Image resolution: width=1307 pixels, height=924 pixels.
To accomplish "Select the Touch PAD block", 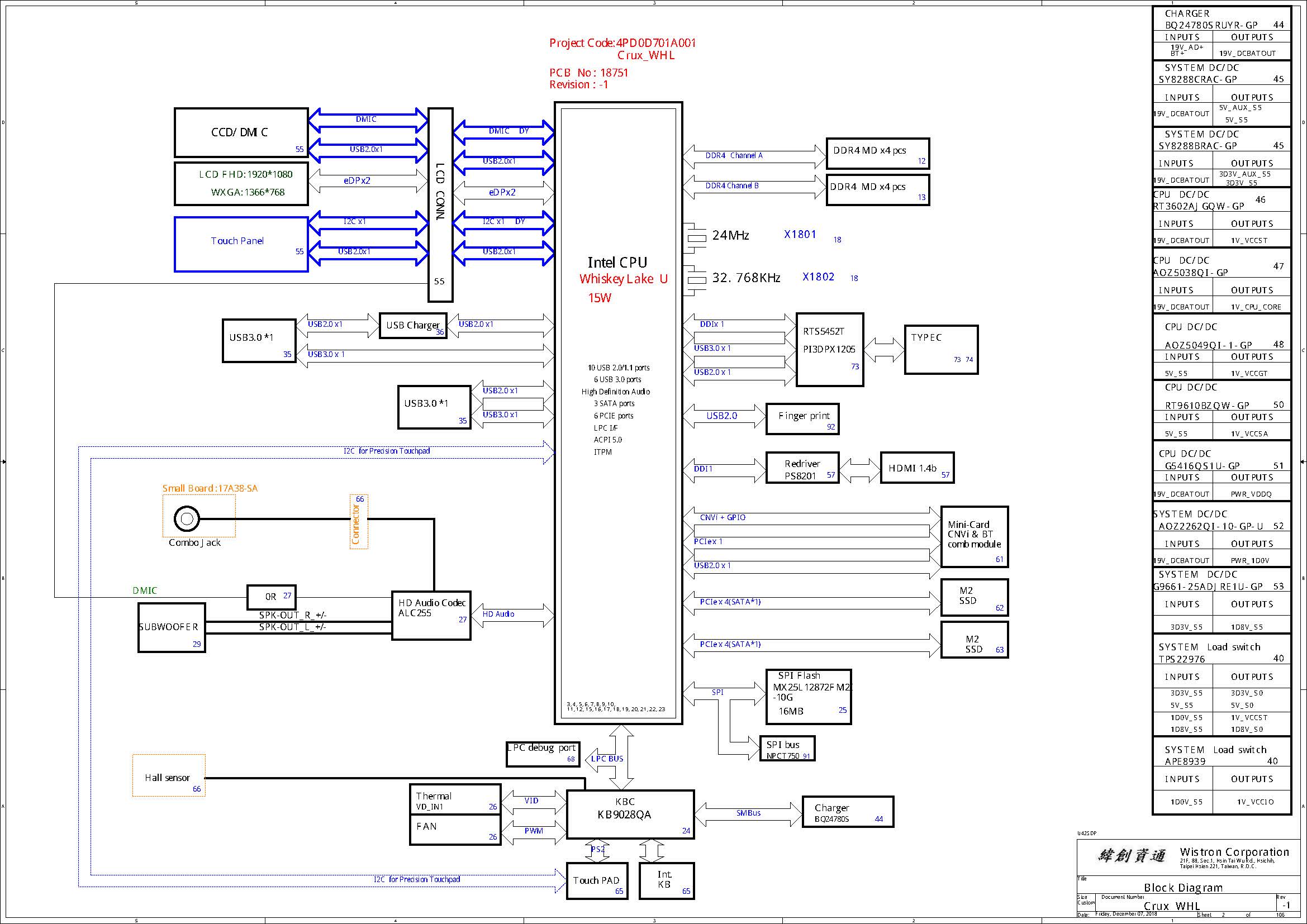I will [597, 881].
